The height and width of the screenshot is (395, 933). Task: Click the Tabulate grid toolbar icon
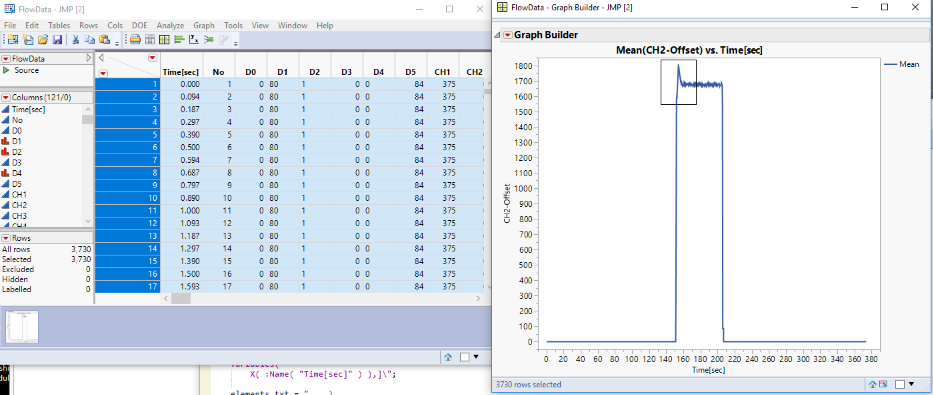[x=164, y=40]
